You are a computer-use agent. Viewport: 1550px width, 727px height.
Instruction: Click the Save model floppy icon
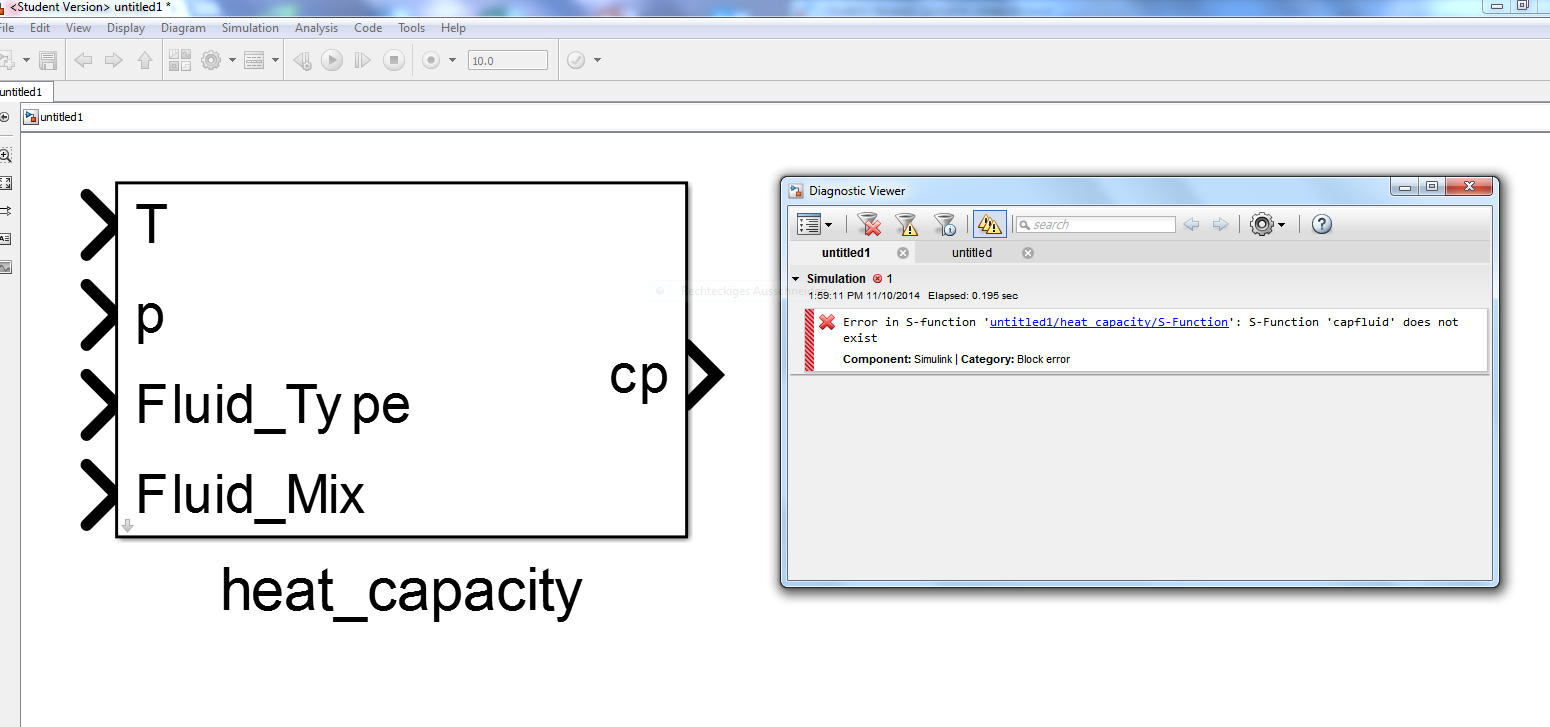[48, 61]
